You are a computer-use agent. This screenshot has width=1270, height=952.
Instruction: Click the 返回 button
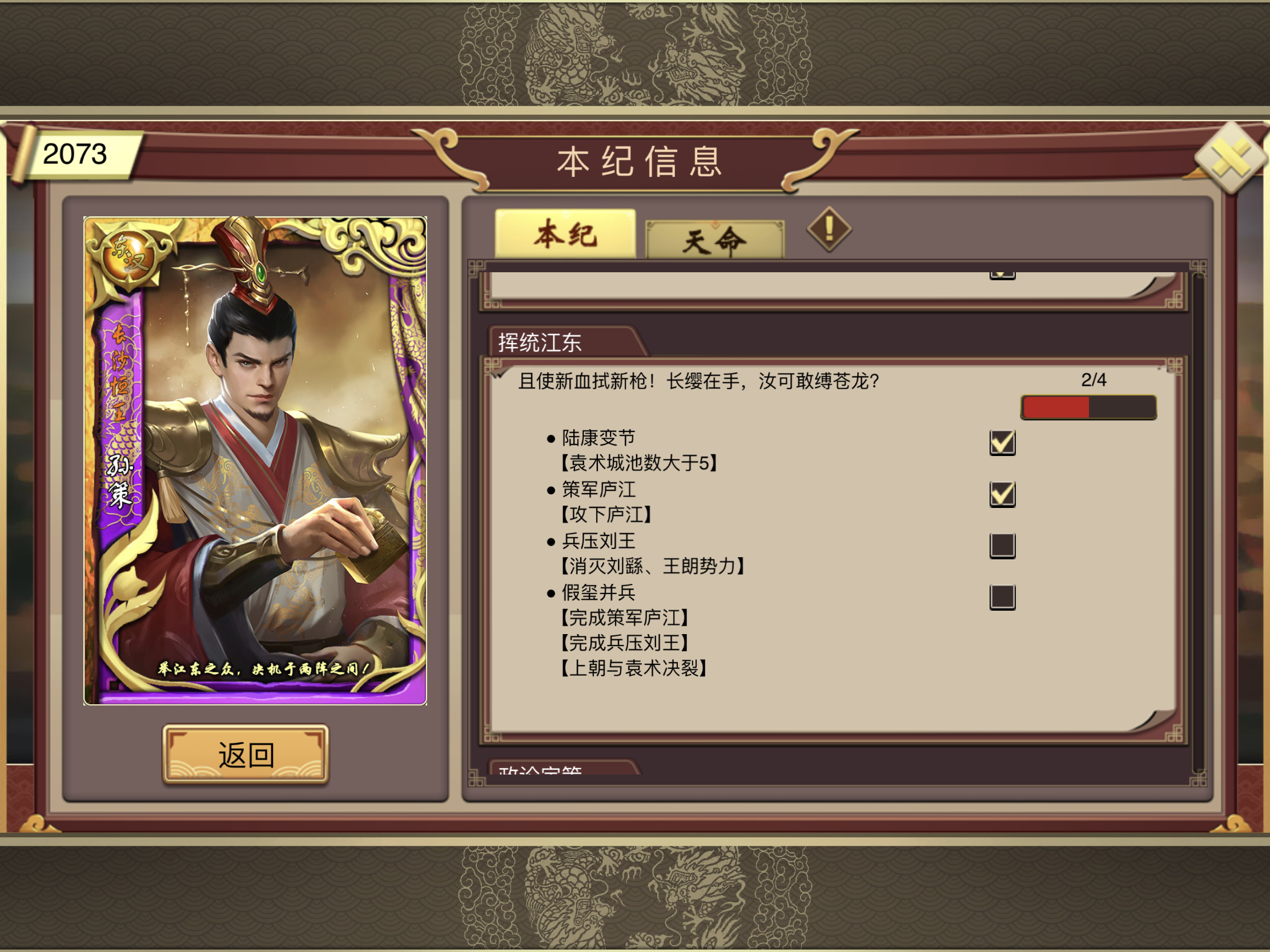coord(246,754)
